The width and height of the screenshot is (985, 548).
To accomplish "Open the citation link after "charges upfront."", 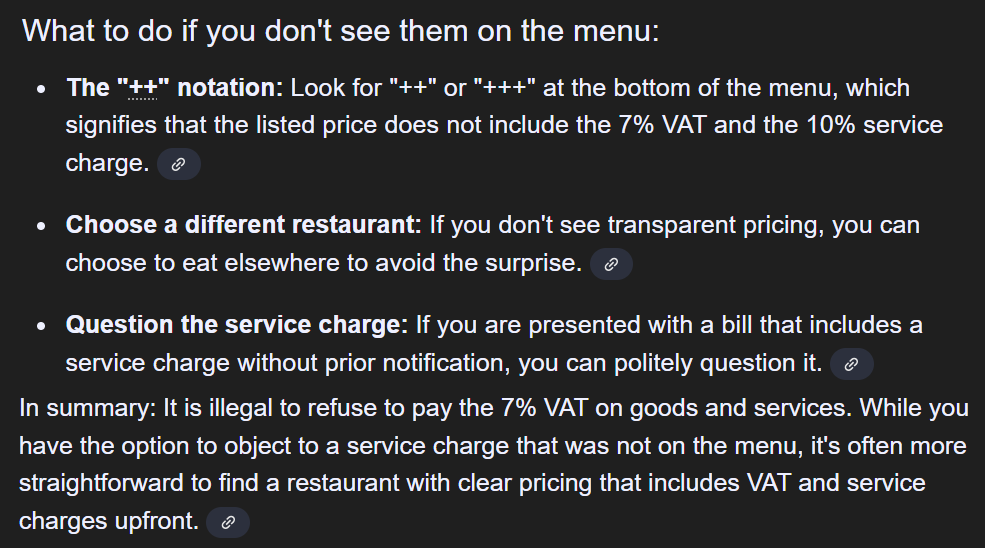I will [x=228, y=522].
